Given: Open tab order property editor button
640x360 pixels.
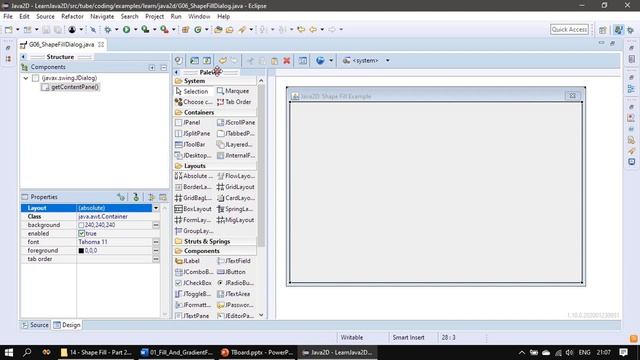Looking at the screenshot, I should pos(156,259).
